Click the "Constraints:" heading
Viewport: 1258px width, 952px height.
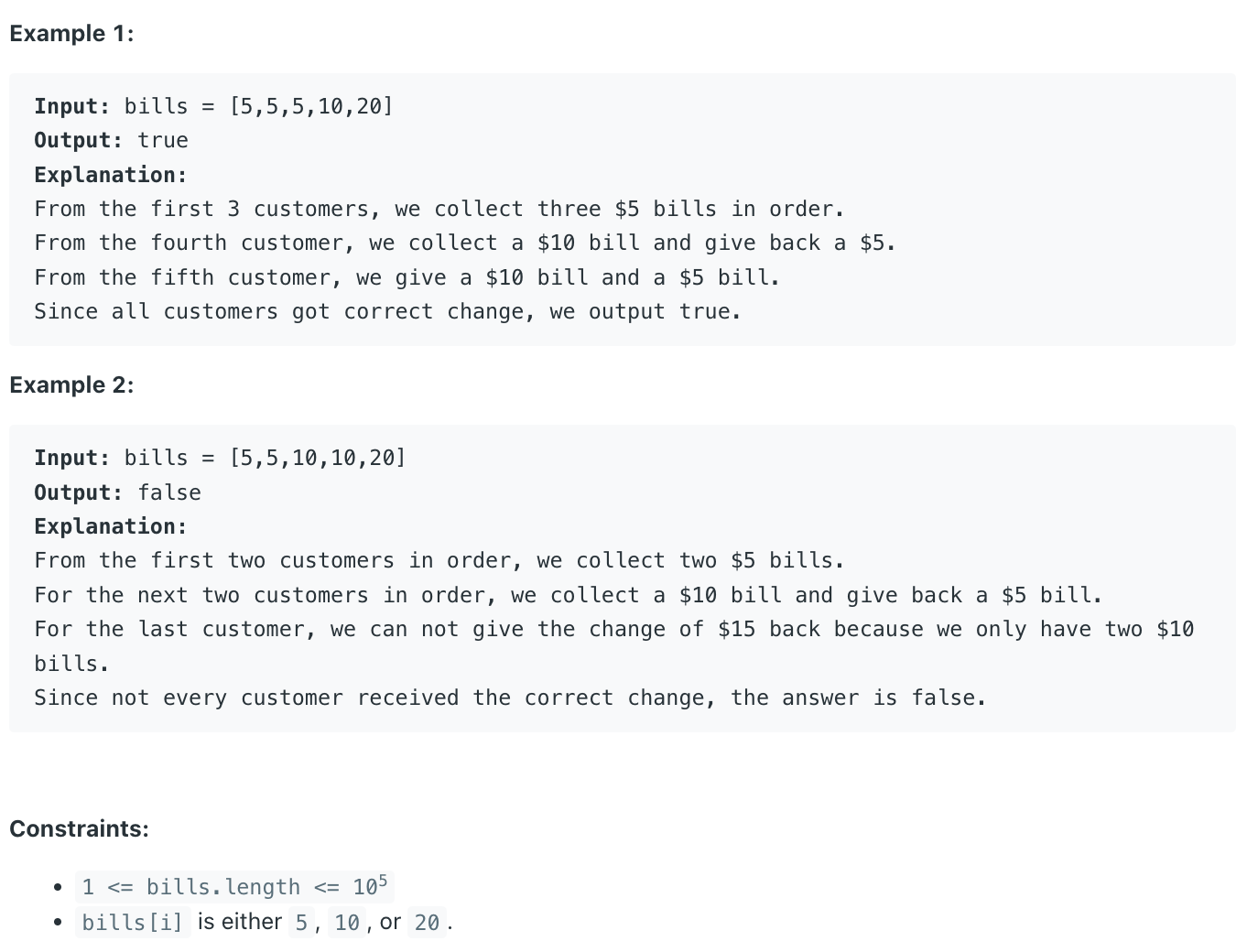(x=79, y=829)
